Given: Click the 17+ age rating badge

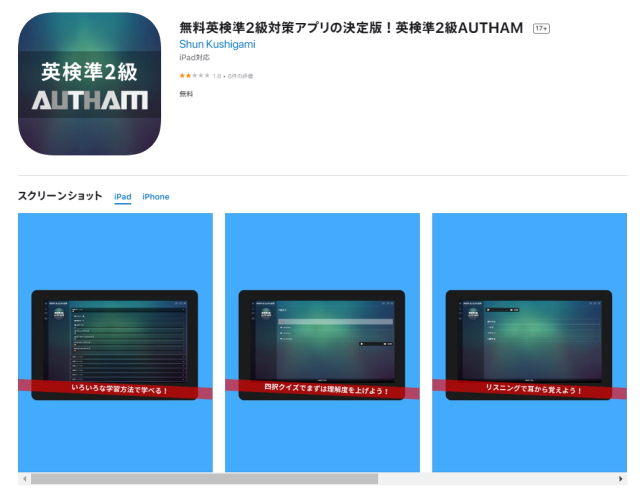Looking at the screenshot, I should (x=541, y=29).
